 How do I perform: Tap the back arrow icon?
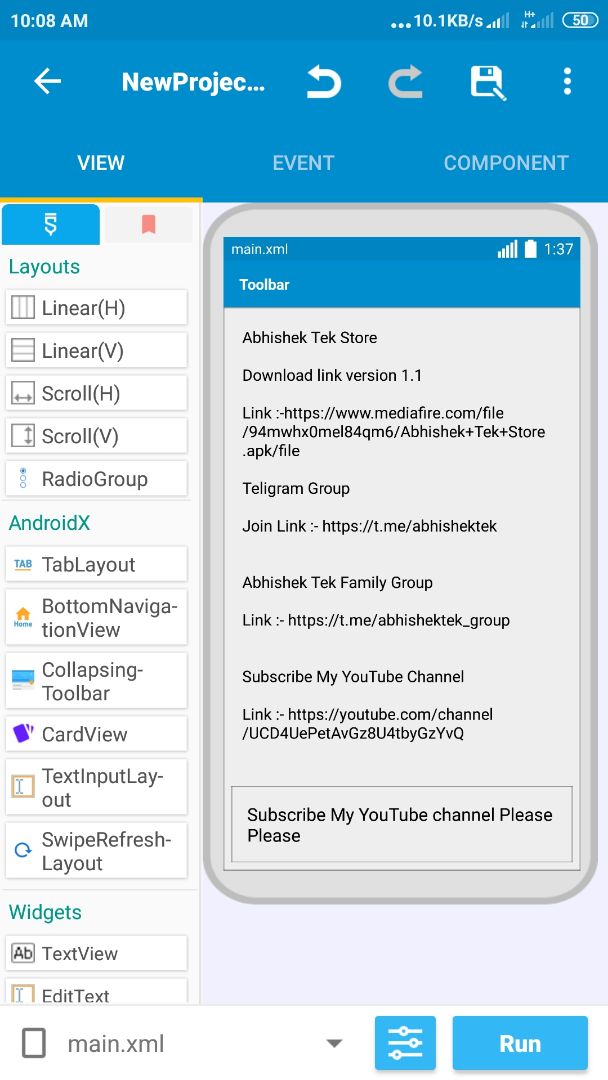tap(47, 82)
